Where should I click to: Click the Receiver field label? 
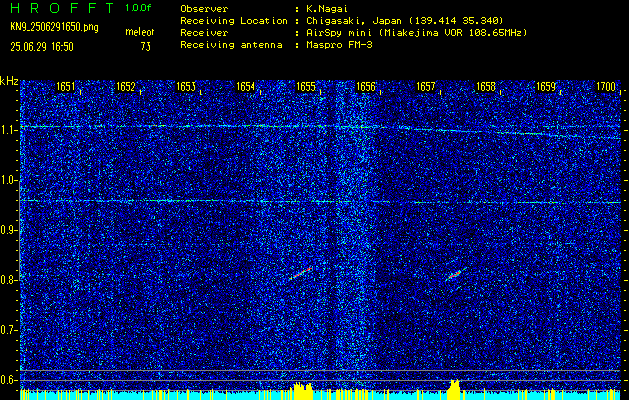click(204, 33)
